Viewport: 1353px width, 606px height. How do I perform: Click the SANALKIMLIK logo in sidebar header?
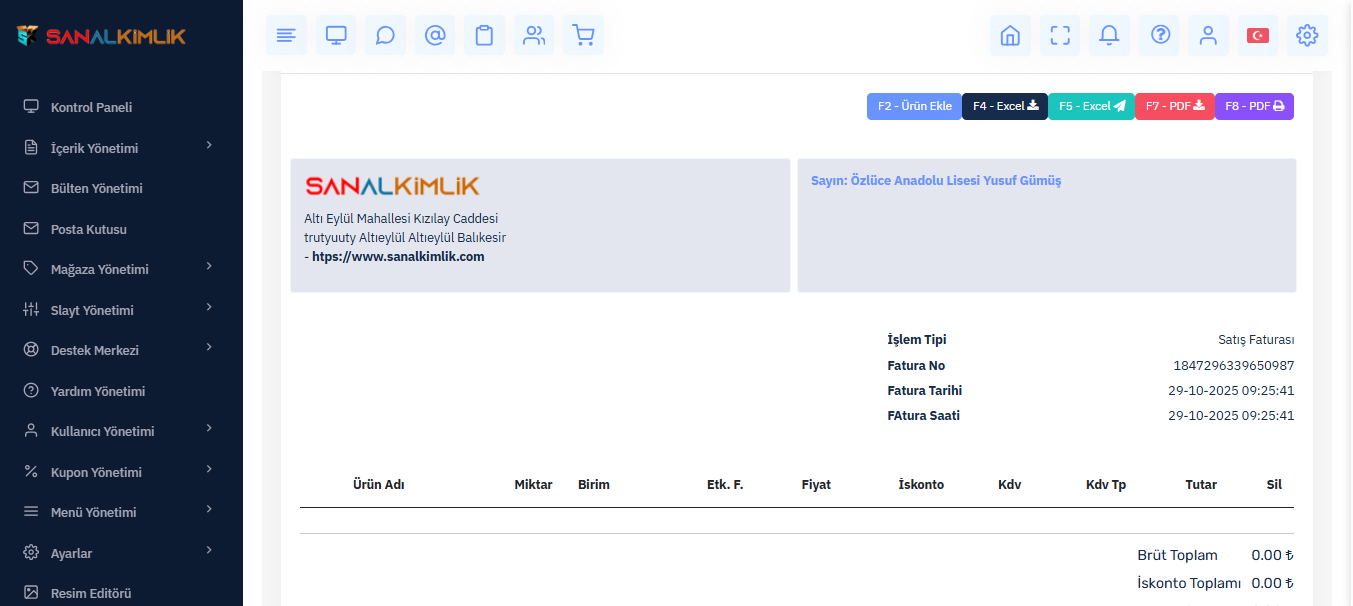pyautogui.click(x=102, y=36)
